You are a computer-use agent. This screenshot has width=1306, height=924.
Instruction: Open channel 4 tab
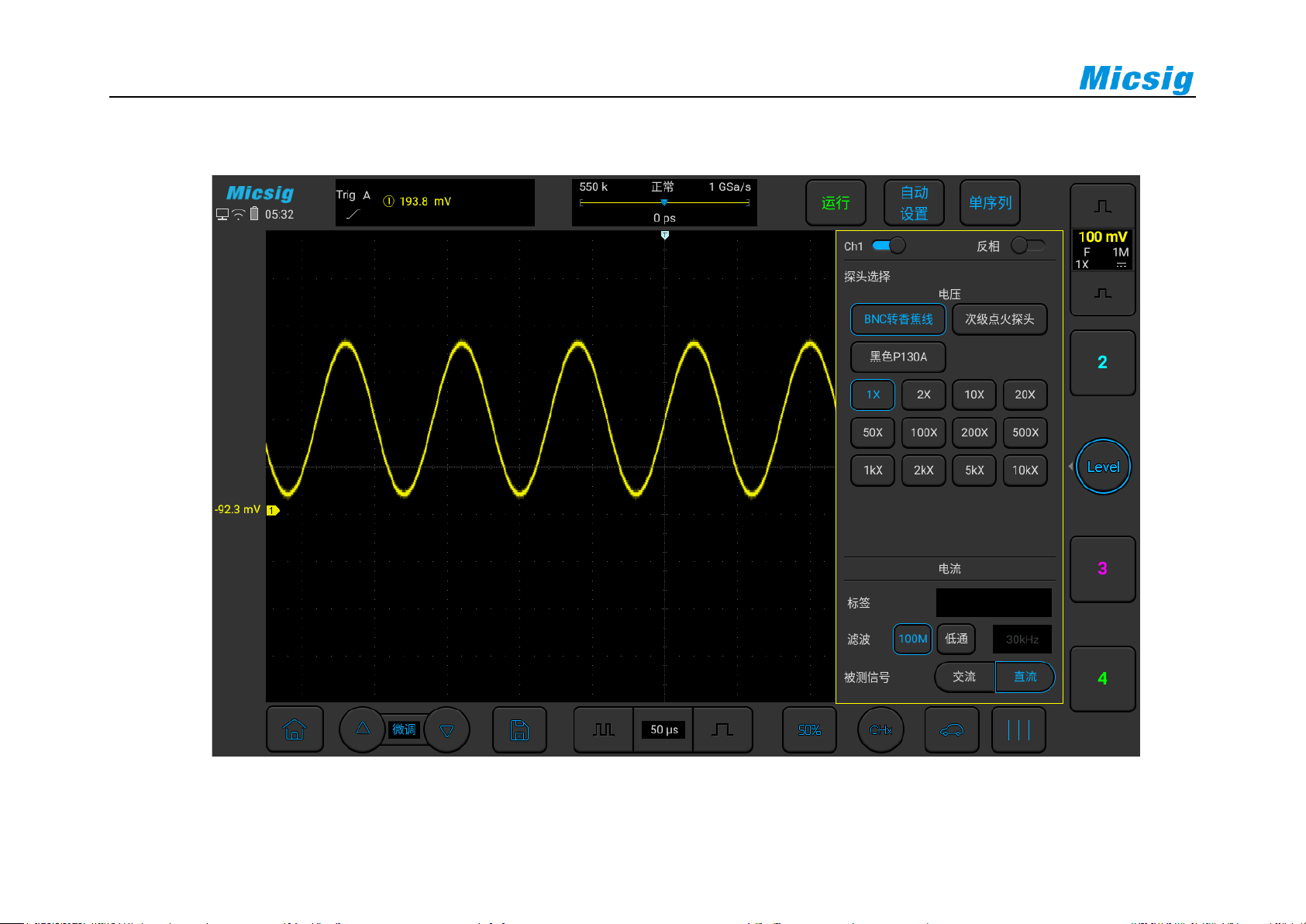pyautogui.click(x=1102, y=679)
